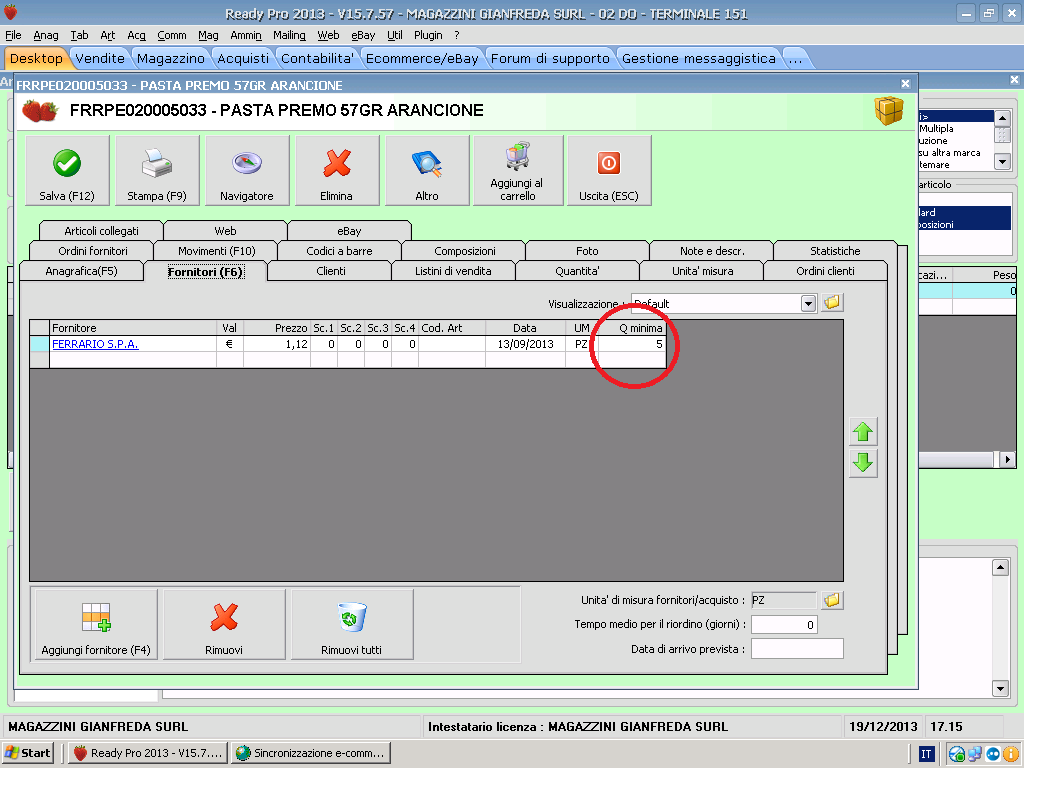Switch to the Magazzino main tab

pyautogui.click(x=171, y=59)
